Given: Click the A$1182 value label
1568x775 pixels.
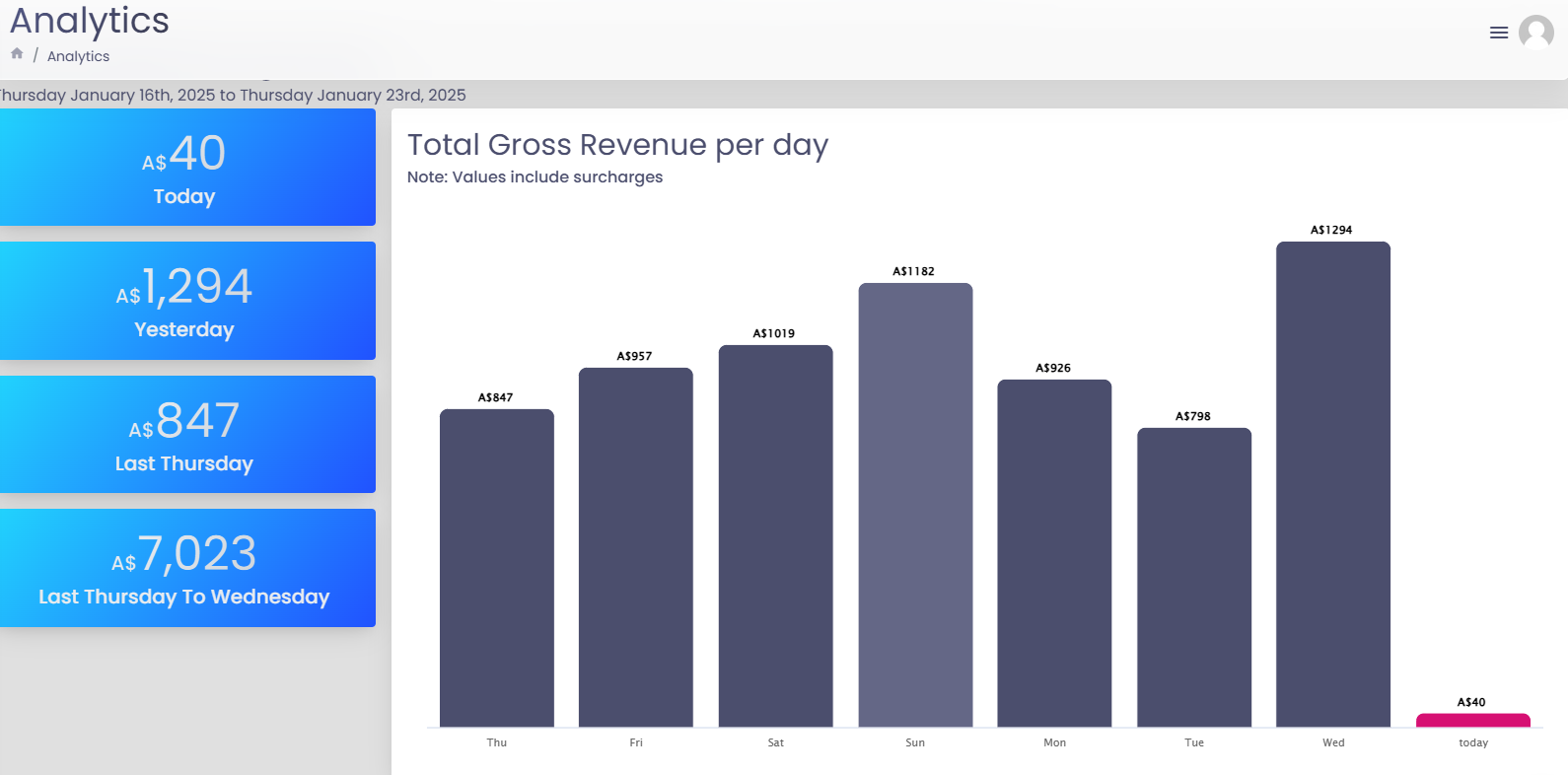Looking at the screenshot, I should pyautogui.click(x=914, y=271).
